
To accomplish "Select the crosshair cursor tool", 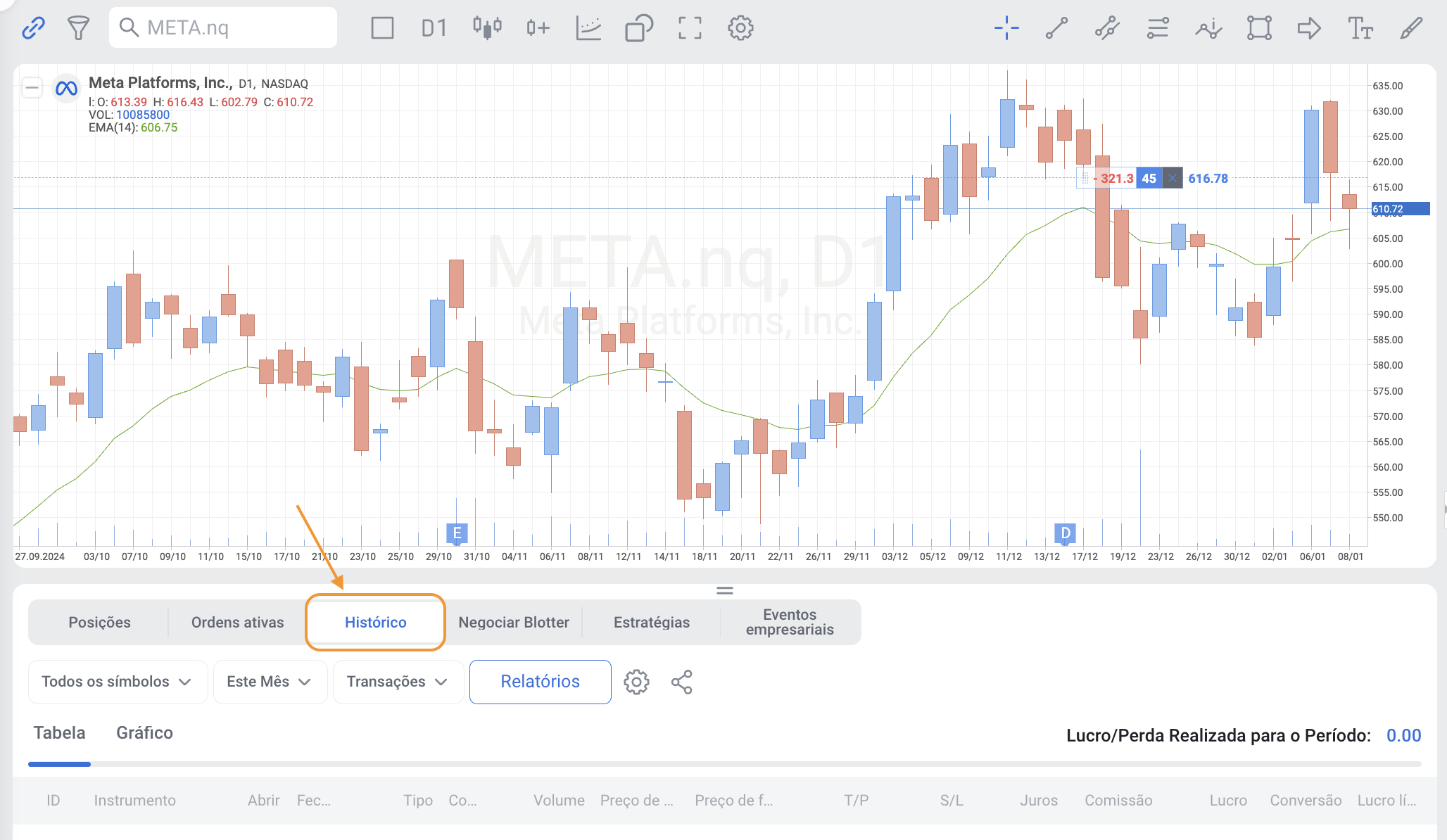I will click(1006, 28).
